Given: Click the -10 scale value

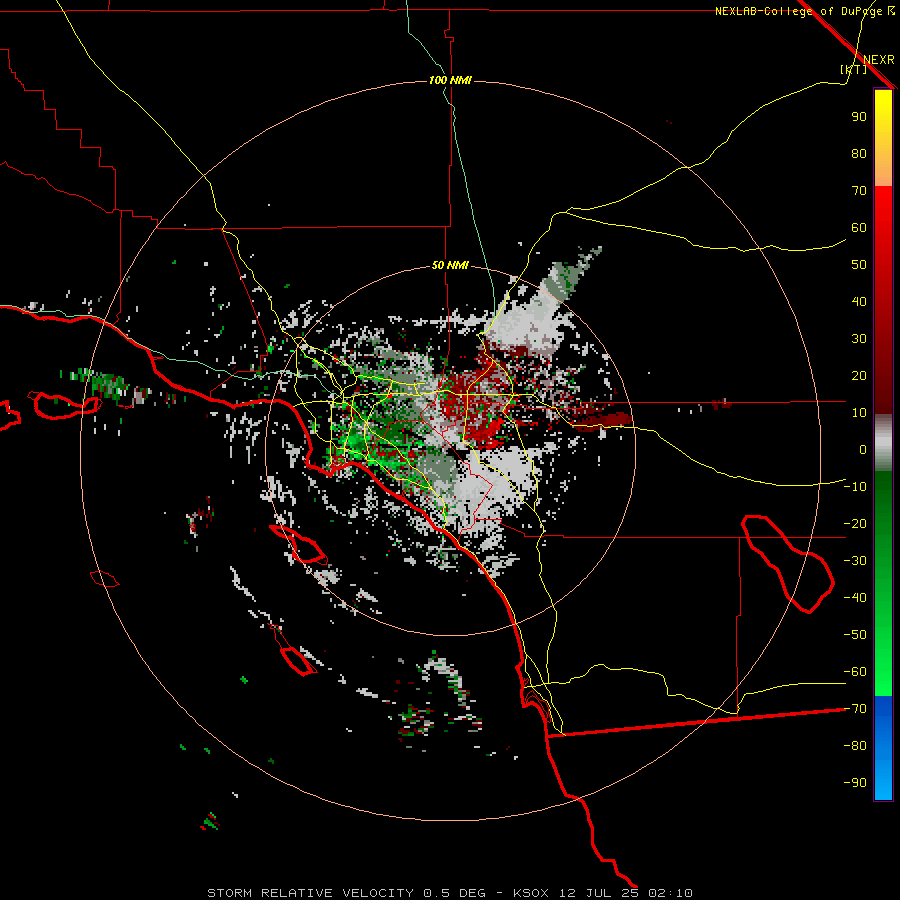Looking at the screenshot, I should (x=855, y=487).
